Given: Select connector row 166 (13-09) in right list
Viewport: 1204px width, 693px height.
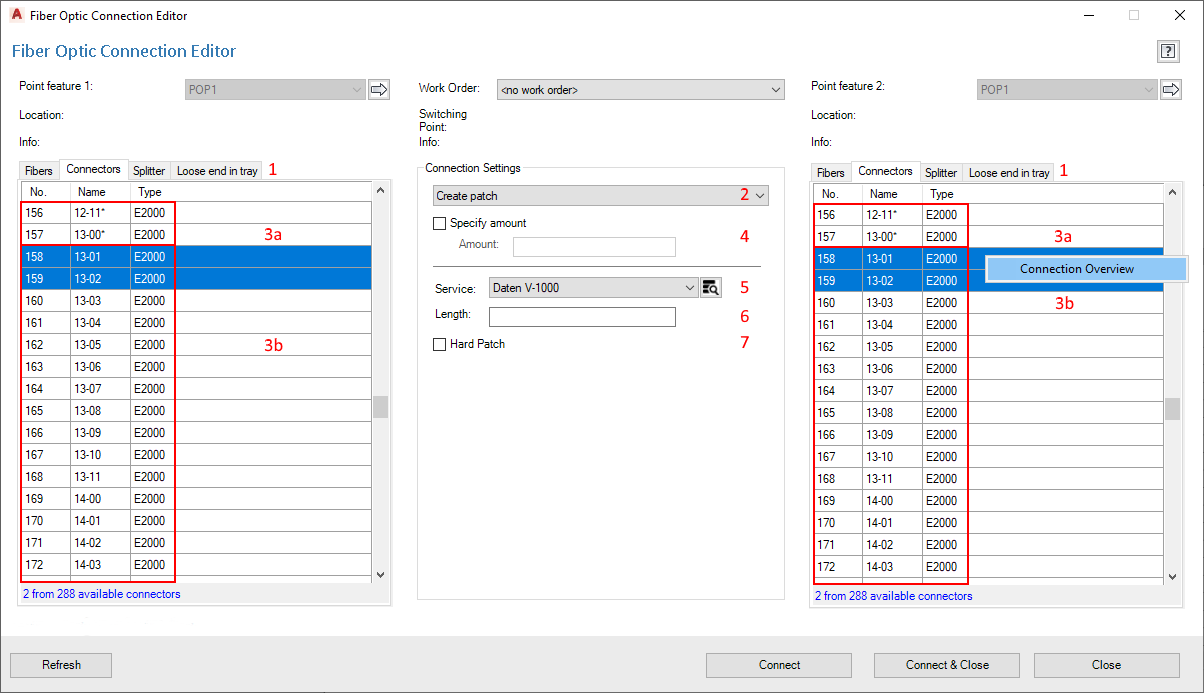Looking at the screenshot, I should (988, 435).
